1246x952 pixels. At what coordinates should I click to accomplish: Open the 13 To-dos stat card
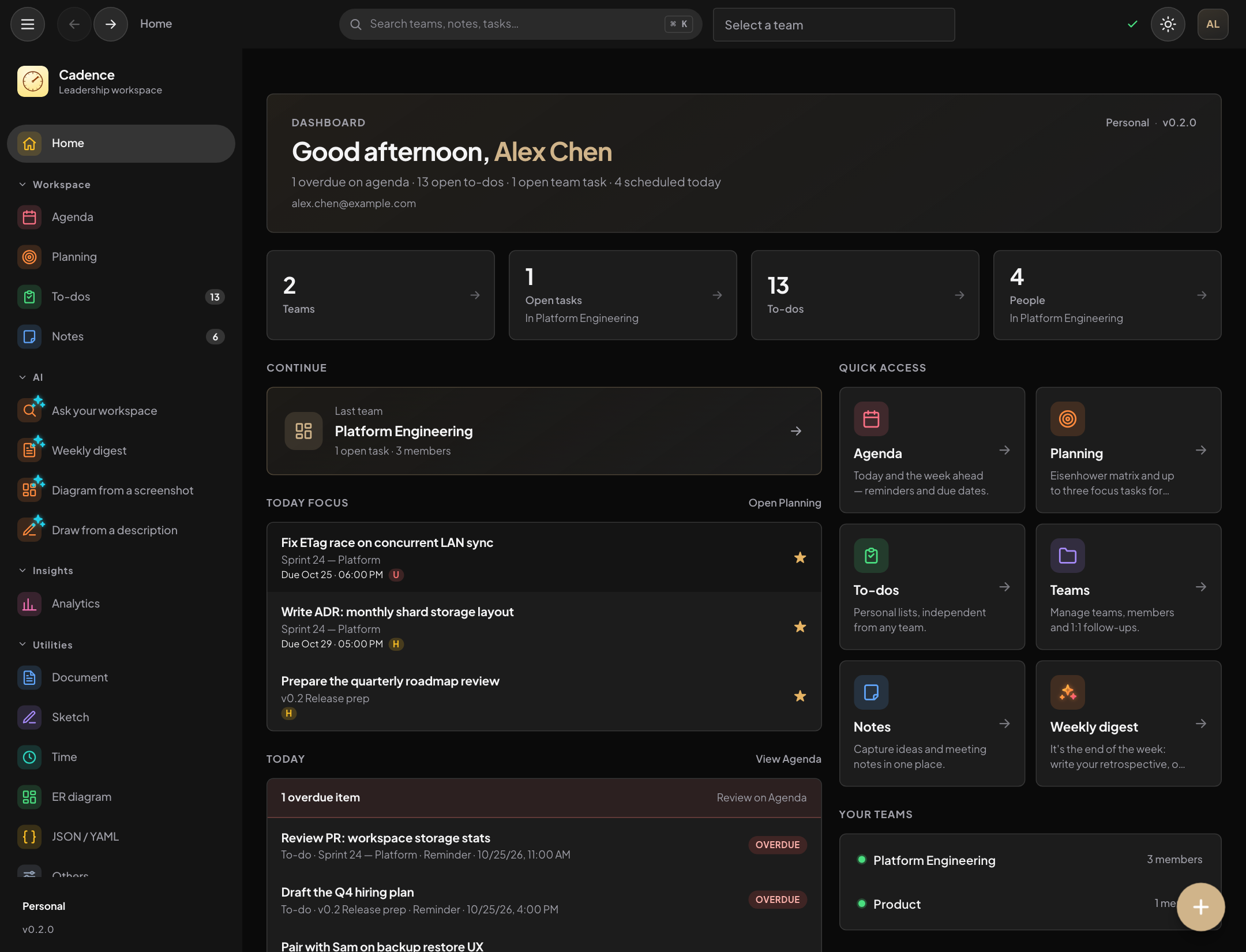[865, 295]
